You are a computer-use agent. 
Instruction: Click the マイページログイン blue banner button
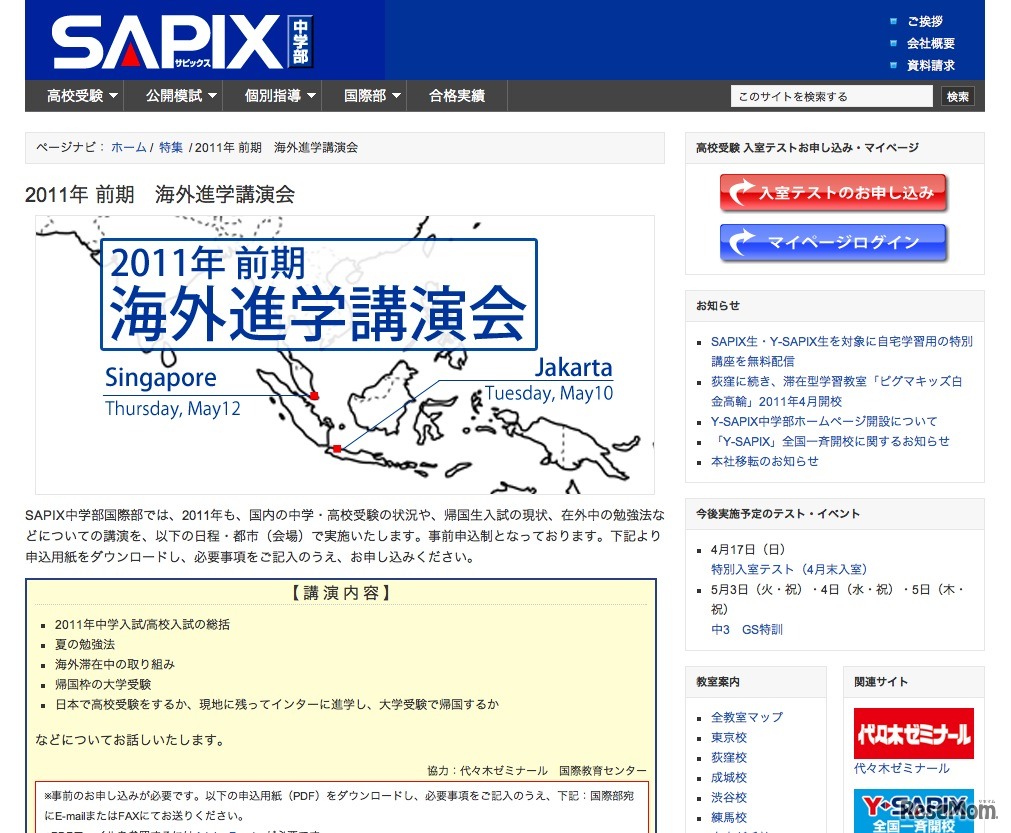tap(833, 241)
